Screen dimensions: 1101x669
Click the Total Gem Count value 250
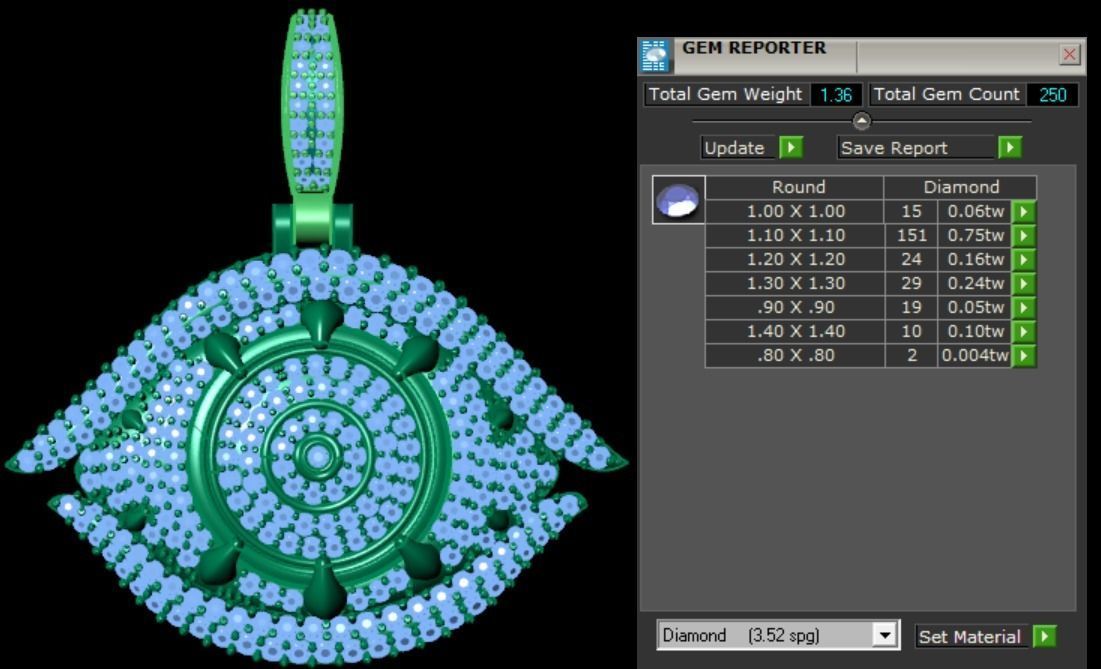[x=1052, y=95]
